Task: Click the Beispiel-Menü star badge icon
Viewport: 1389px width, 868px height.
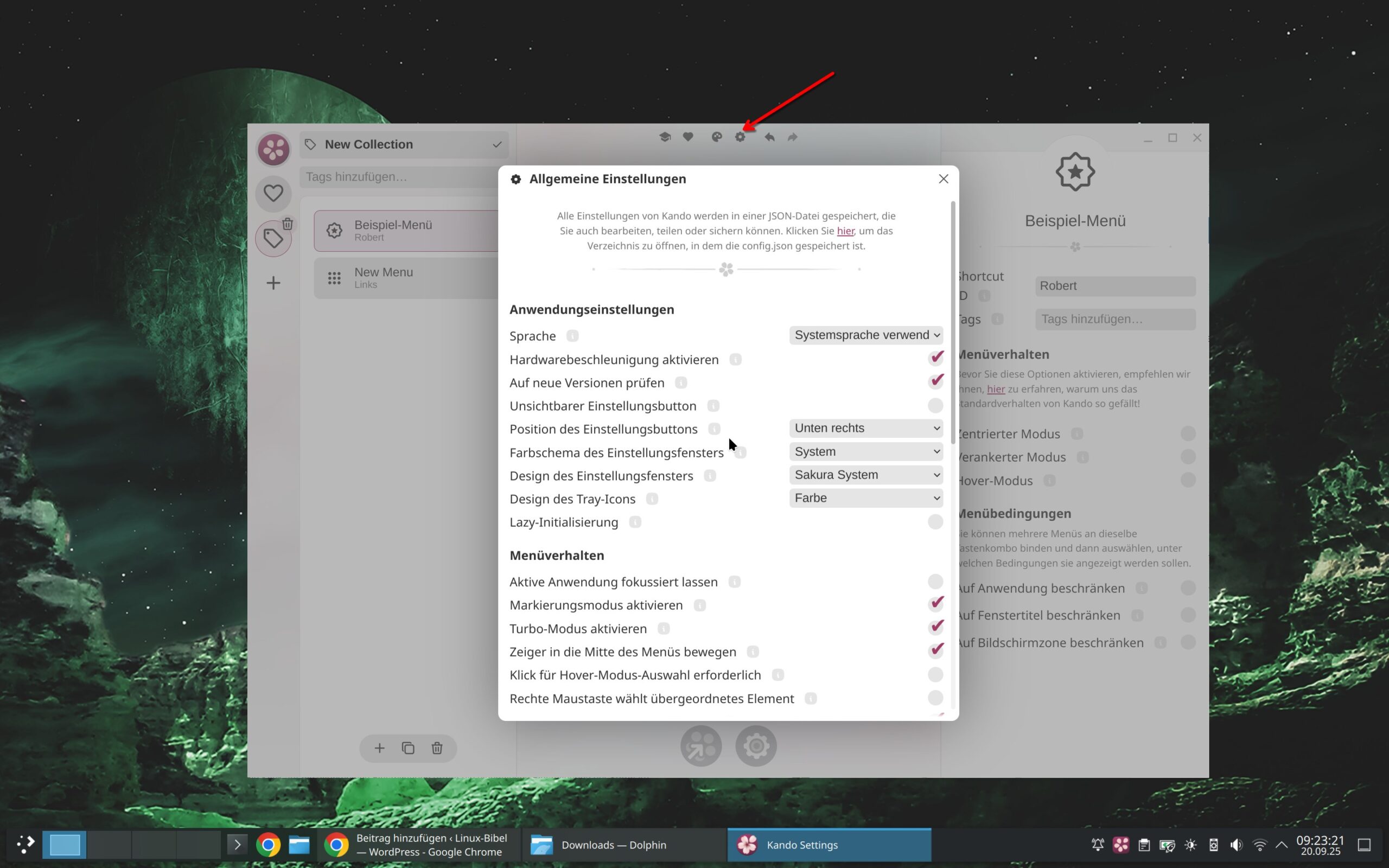Action: pyautogui.click(x=1075, y=171)
